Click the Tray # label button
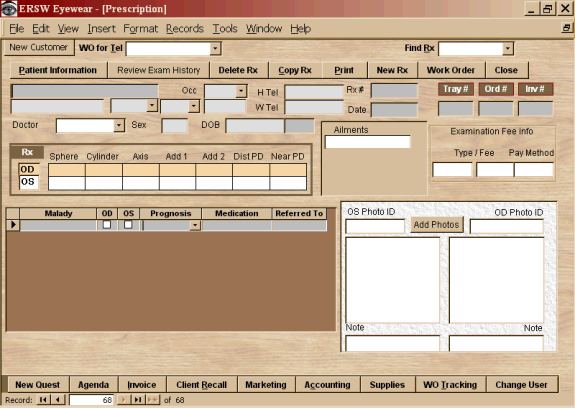Screen dimensions: 575x408 coord(456,89)
